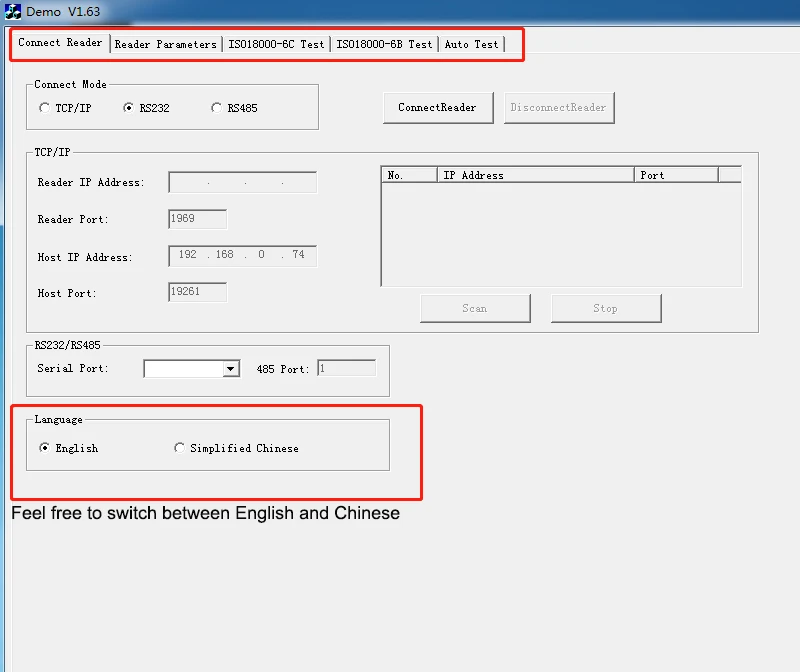Image resolution: width=800 pixels, height=672 pixels.
Task: Click the No. column header
Action: [x=409, y=175]
